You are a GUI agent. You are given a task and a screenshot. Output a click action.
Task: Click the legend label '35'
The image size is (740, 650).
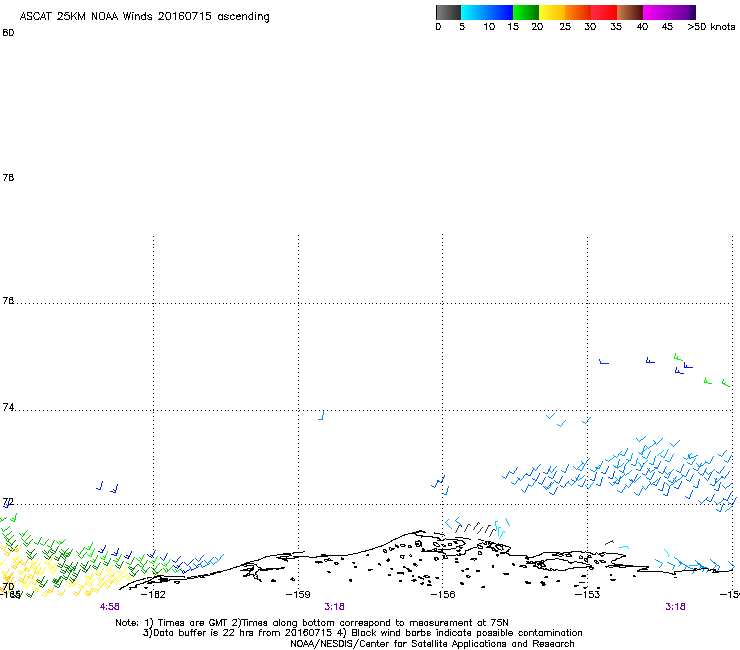click(616, 27)
